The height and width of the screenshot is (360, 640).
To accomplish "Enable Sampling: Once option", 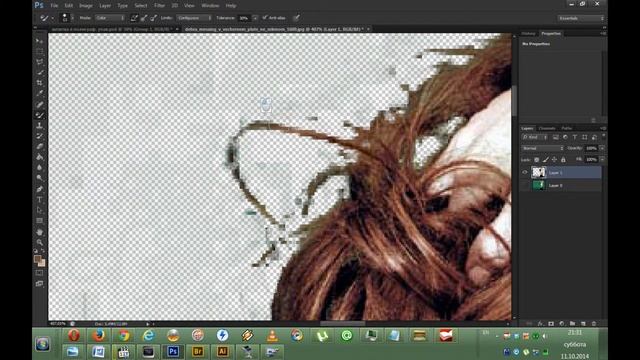I will 144,18.
